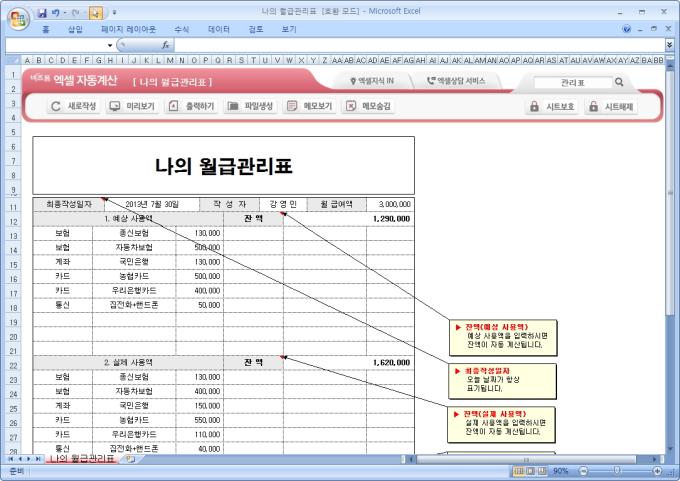Viewport: 680px width, 481px height.
Task: Select the 508,000 cell
Action: pos(199,247)
